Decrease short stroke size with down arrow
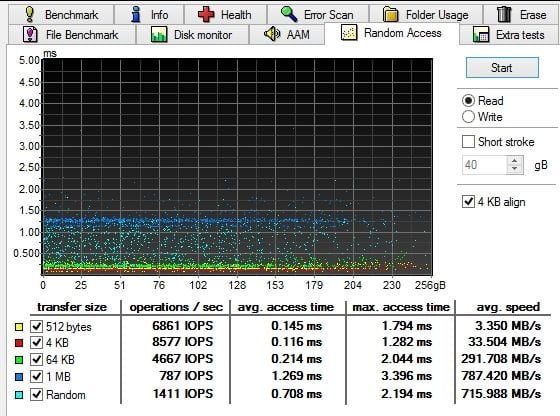Viewport: 560px width, 416px height. point(515,169)
